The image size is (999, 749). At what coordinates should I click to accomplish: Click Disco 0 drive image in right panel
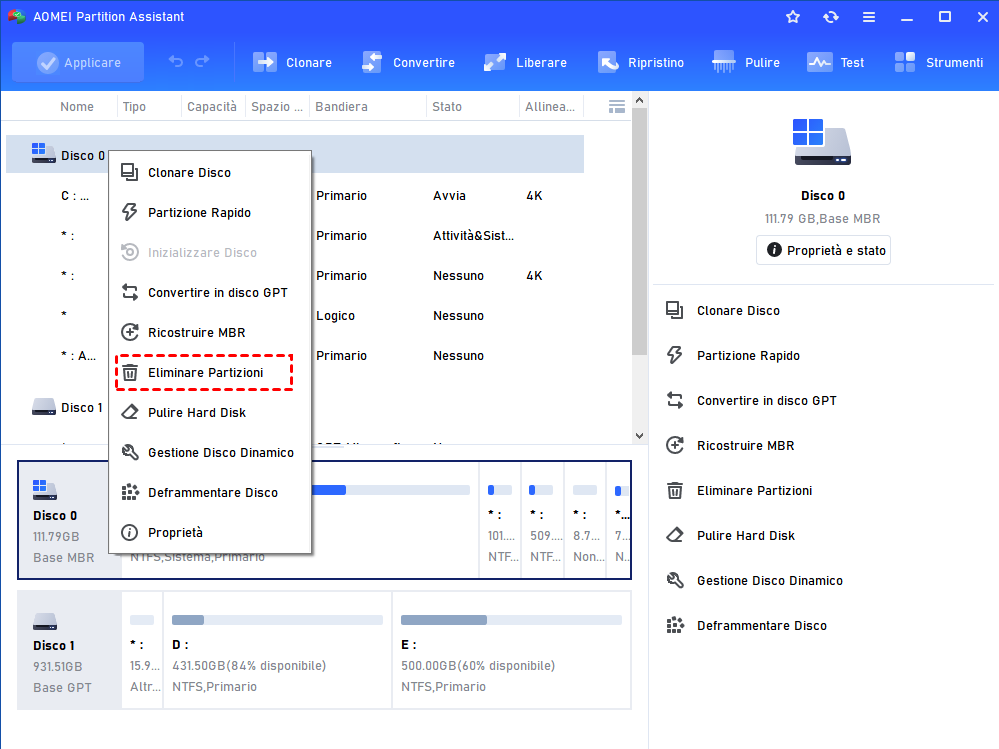pos(822,142)
